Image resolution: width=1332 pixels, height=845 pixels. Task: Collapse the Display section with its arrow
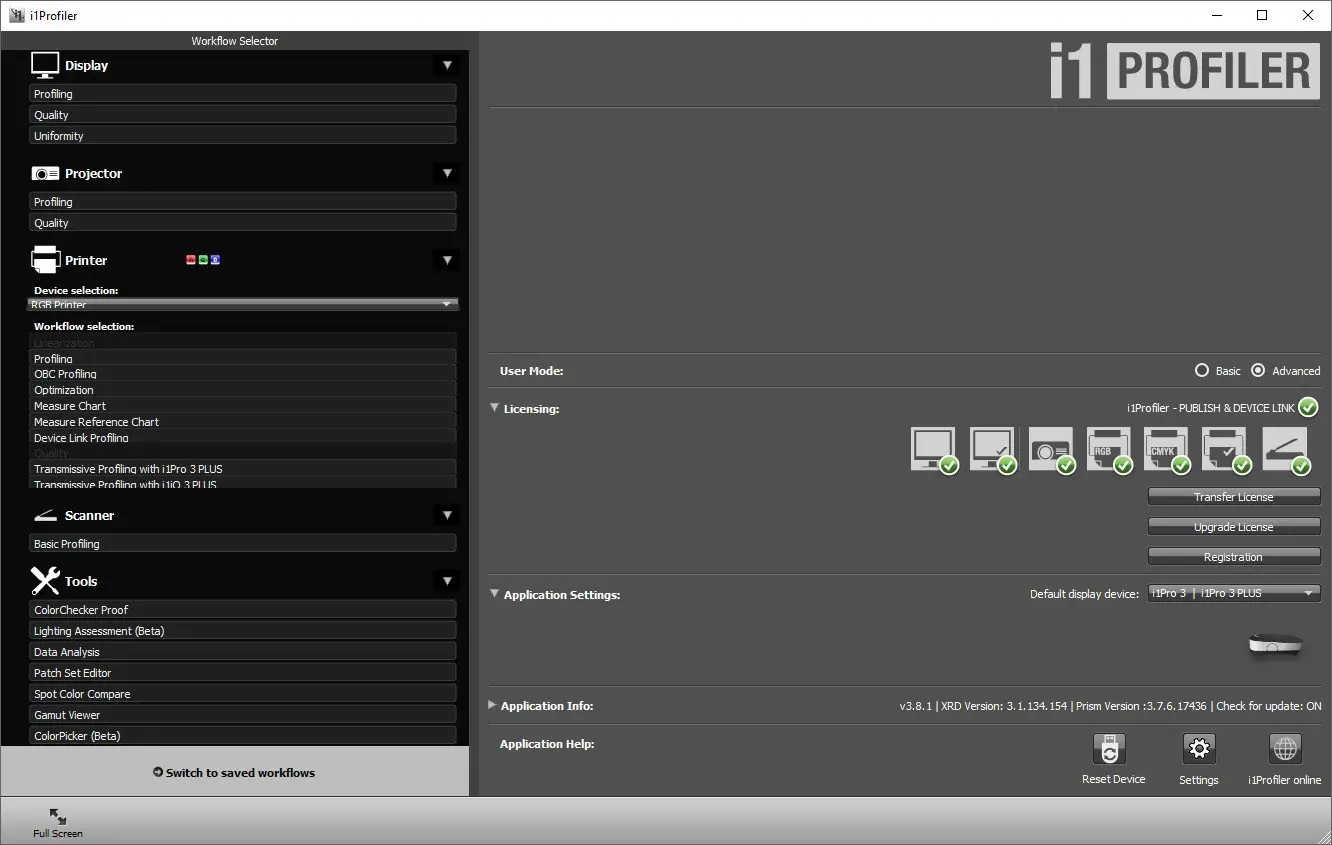447,64
